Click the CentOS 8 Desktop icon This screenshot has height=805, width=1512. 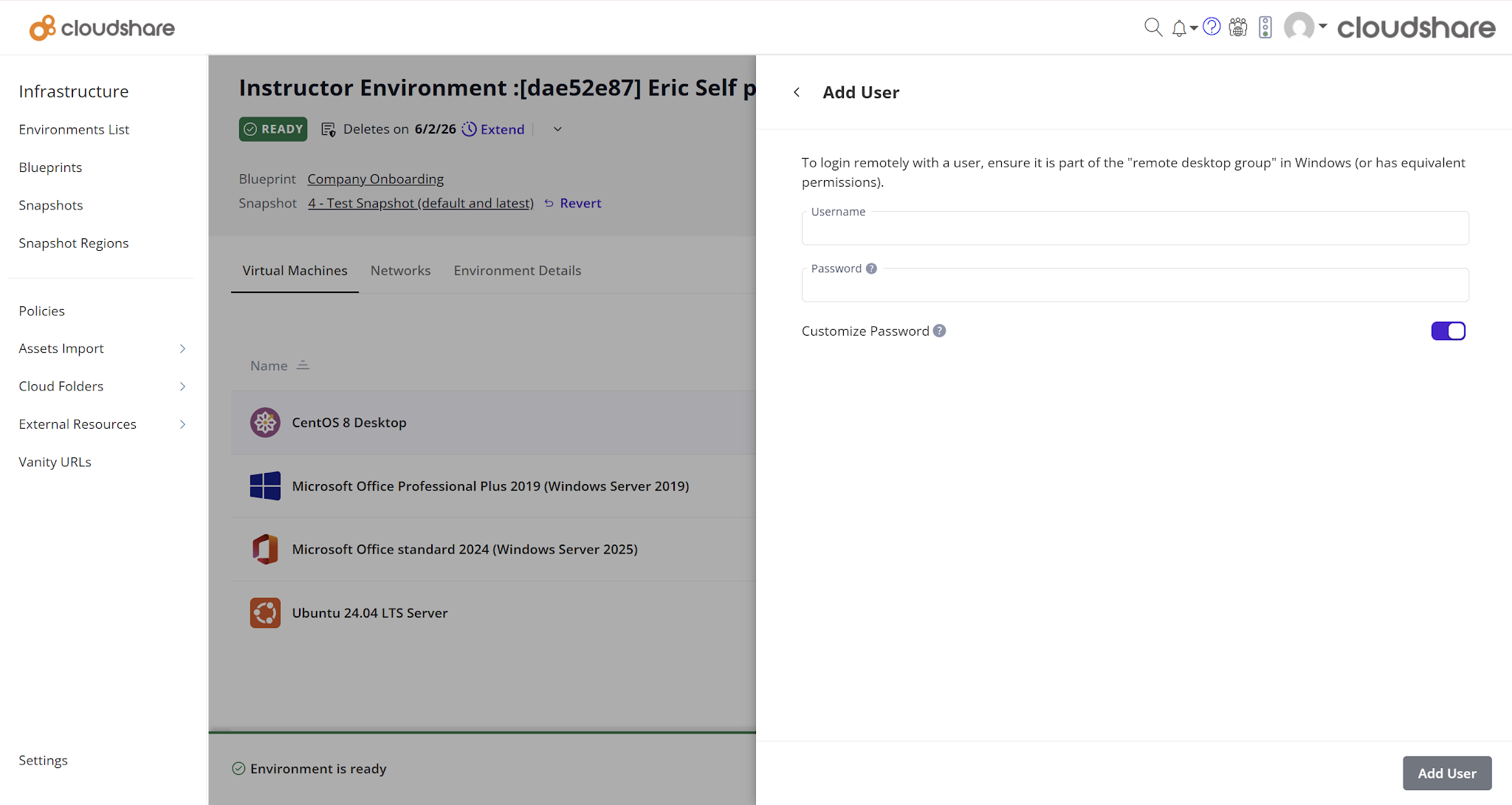coord(265,423)
